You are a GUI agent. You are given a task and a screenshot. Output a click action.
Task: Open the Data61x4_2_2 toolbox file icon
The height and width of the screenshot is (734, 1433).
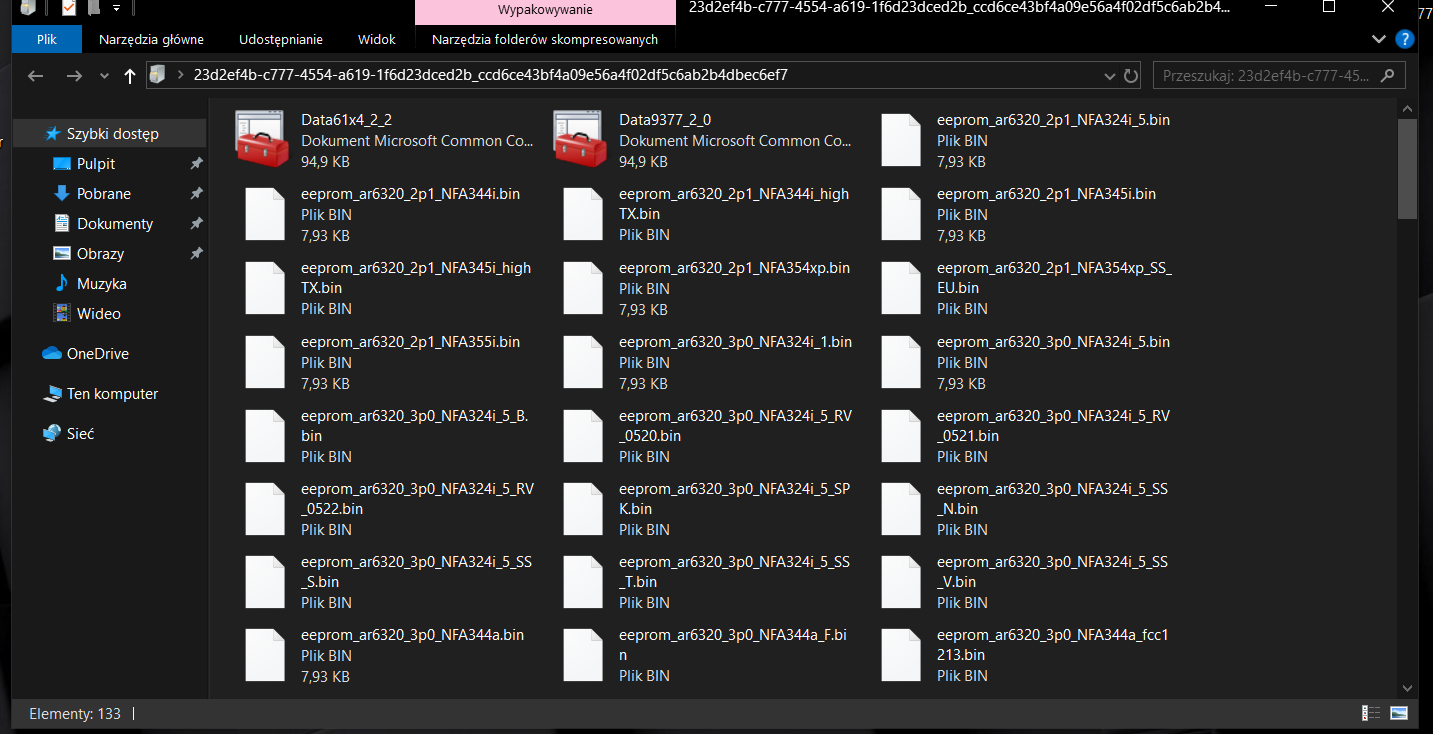[261, 139]
